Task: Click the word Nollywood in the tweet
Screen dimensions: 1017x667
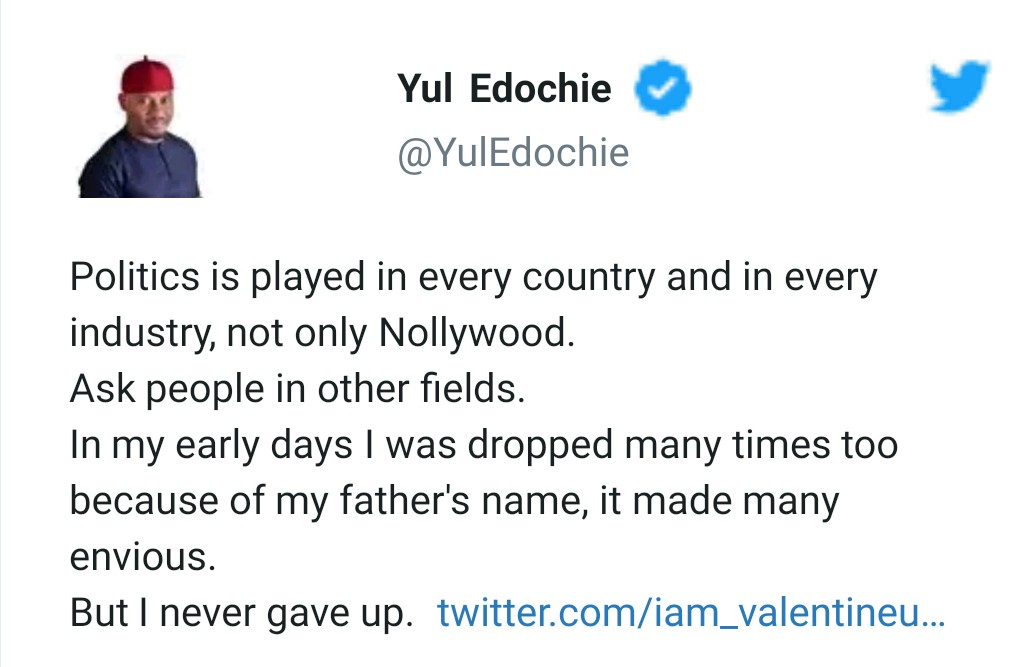Action: [x=476, y=333]
